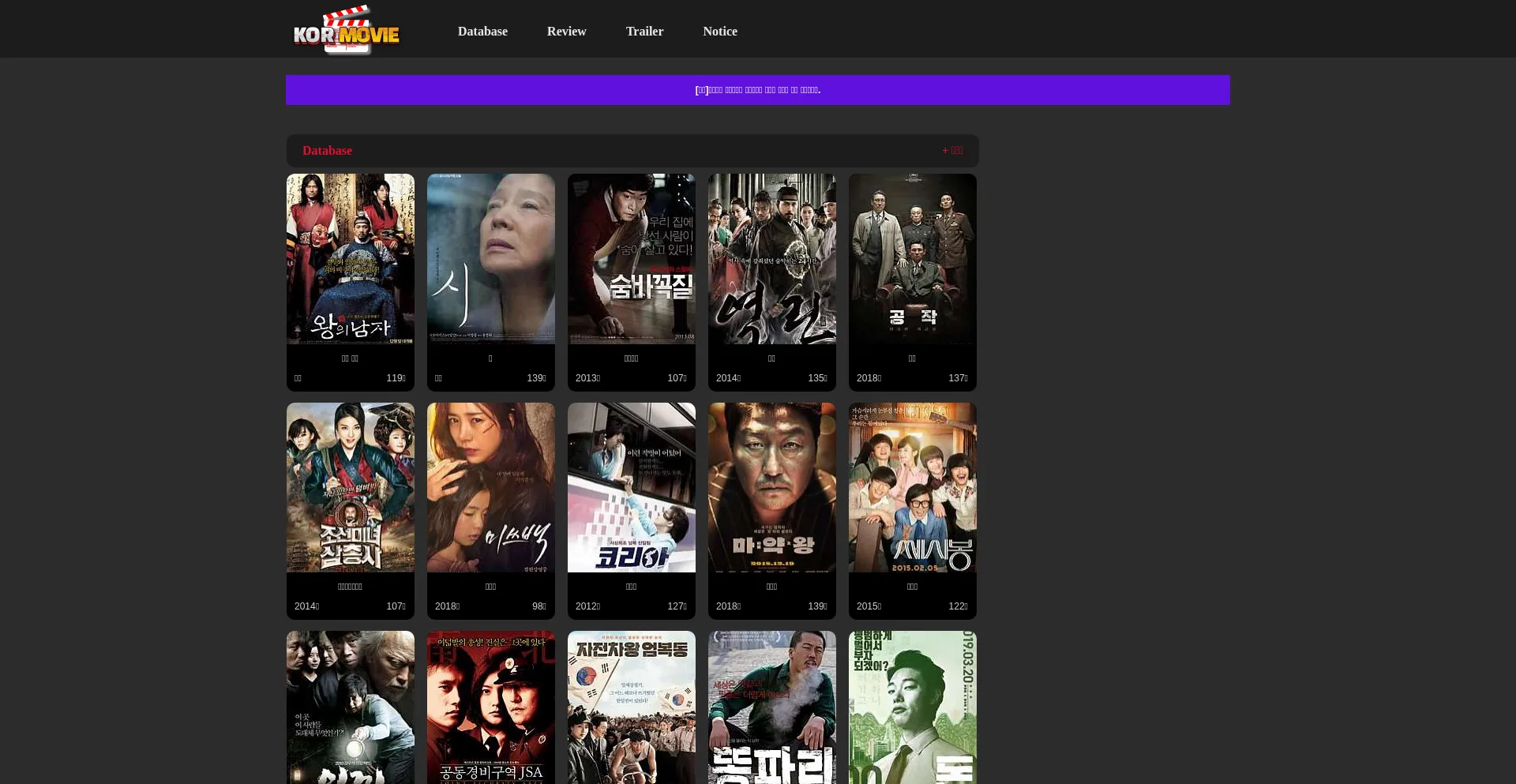Click the KorMovie logo
1516x784 pixels.
346,30
